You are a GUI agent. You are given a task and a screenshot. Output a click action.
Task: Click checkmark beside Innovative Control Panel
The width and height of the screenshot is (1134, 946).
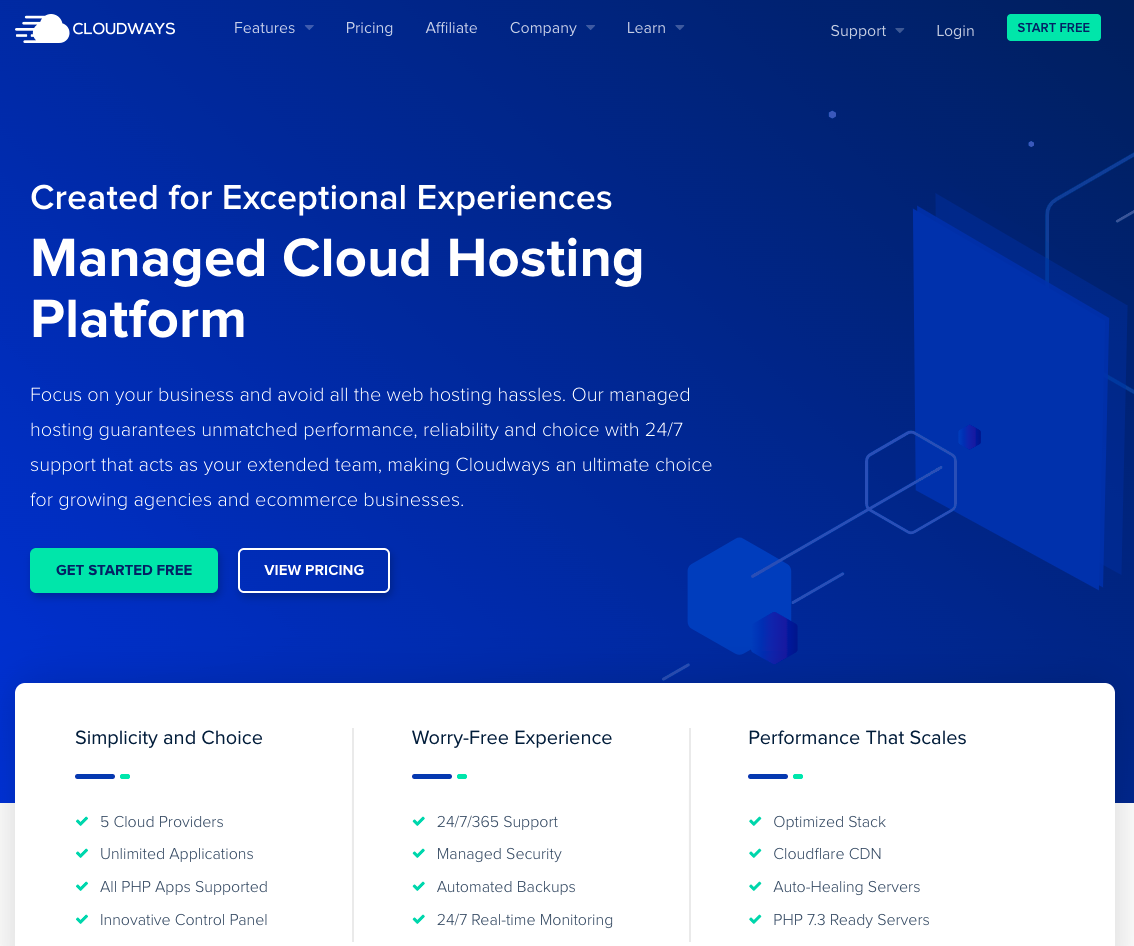pos(82,919)
